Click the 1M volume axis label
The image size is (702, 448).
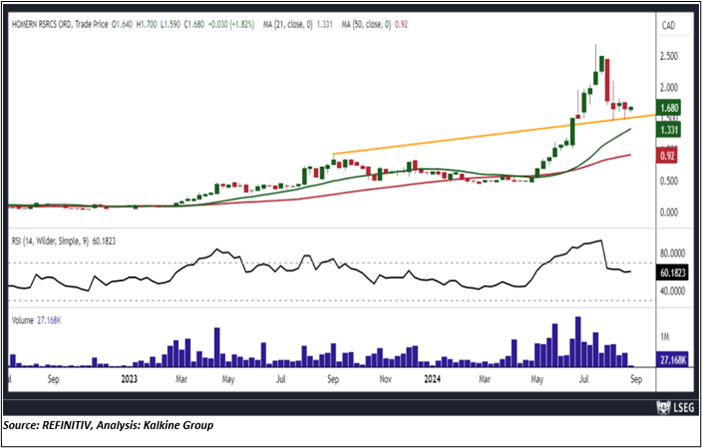[x=665, y=337]
